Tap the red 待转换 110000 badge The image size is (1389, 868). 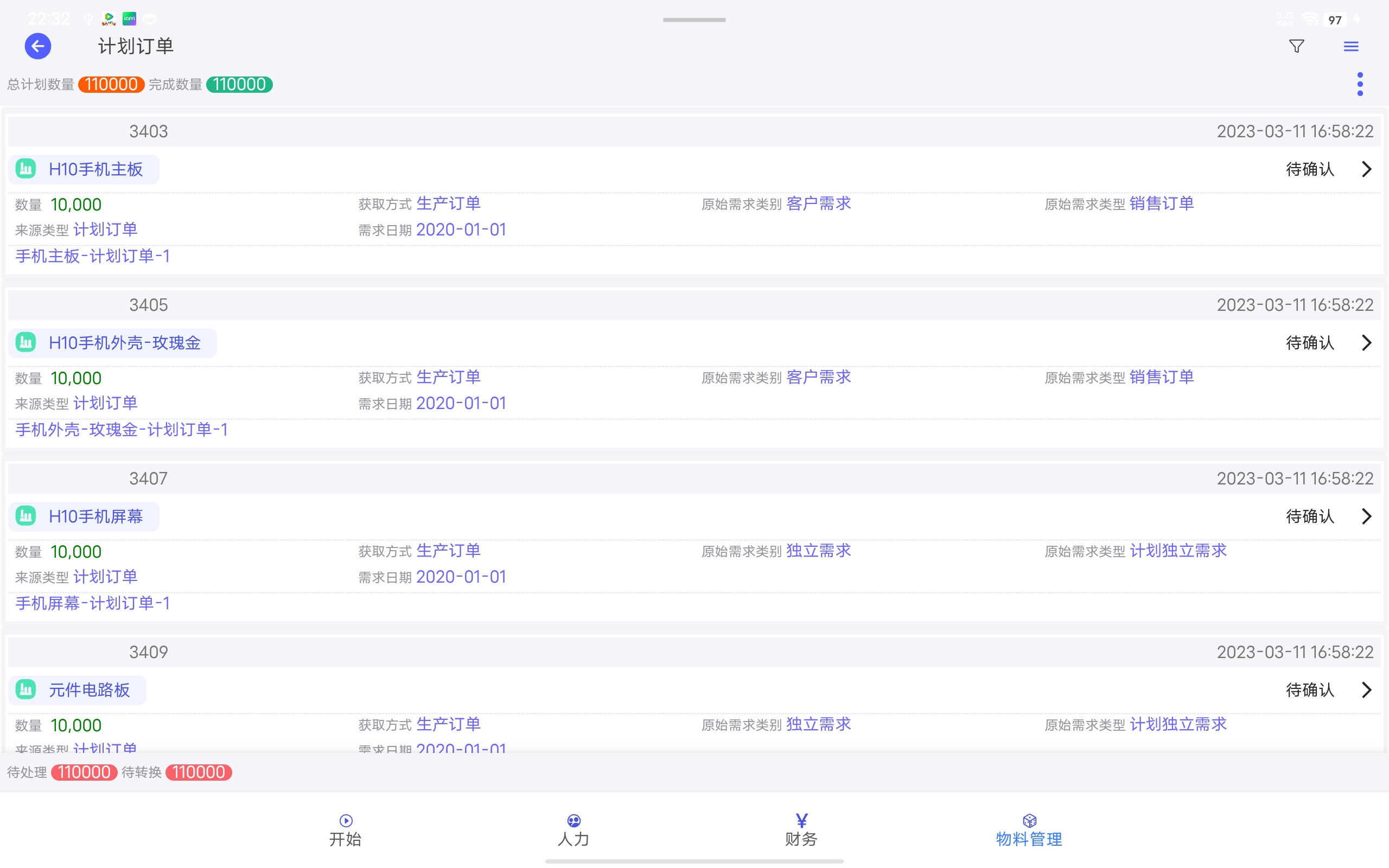[x=199, y=772]
